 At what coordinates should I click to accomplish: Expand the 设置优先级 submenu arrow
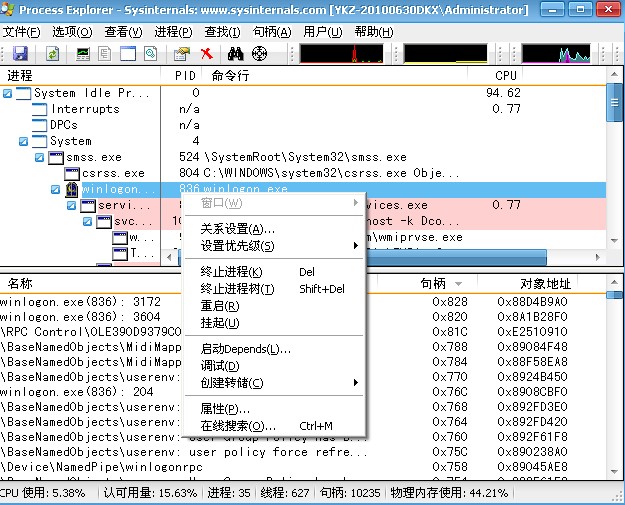click(356, 246)
